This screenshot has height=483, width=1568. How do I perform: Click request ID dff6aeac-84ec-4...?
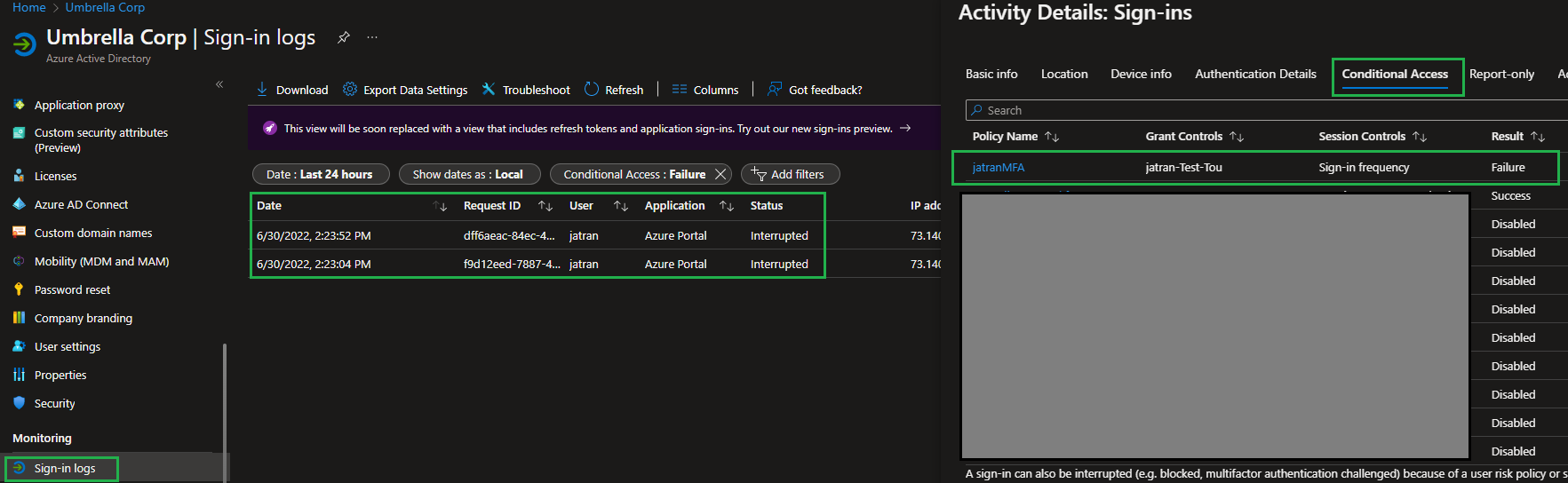pos(511,235)
